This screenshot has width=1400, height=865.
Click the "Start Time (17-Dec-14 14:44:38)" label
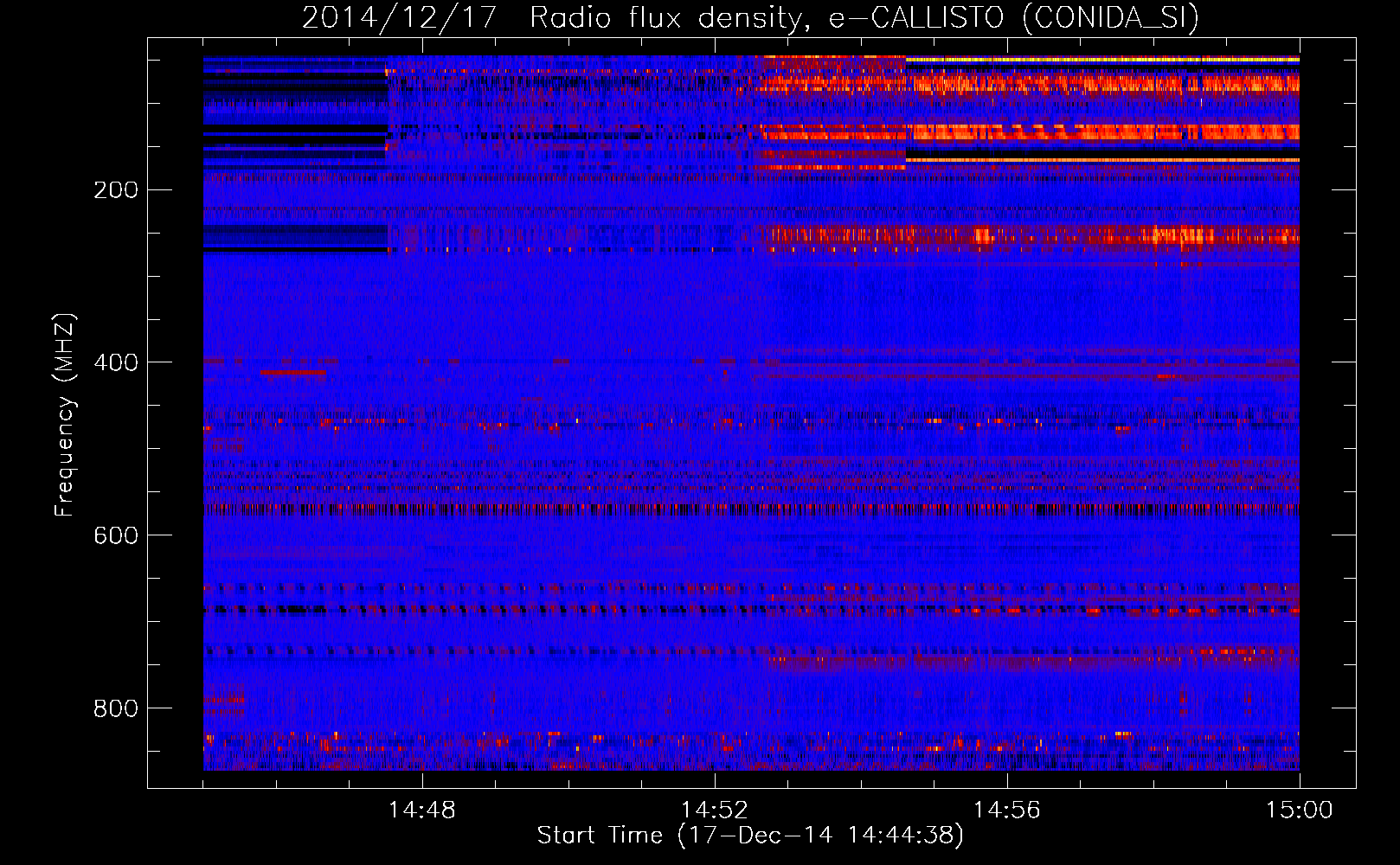[x=750, y=836]
